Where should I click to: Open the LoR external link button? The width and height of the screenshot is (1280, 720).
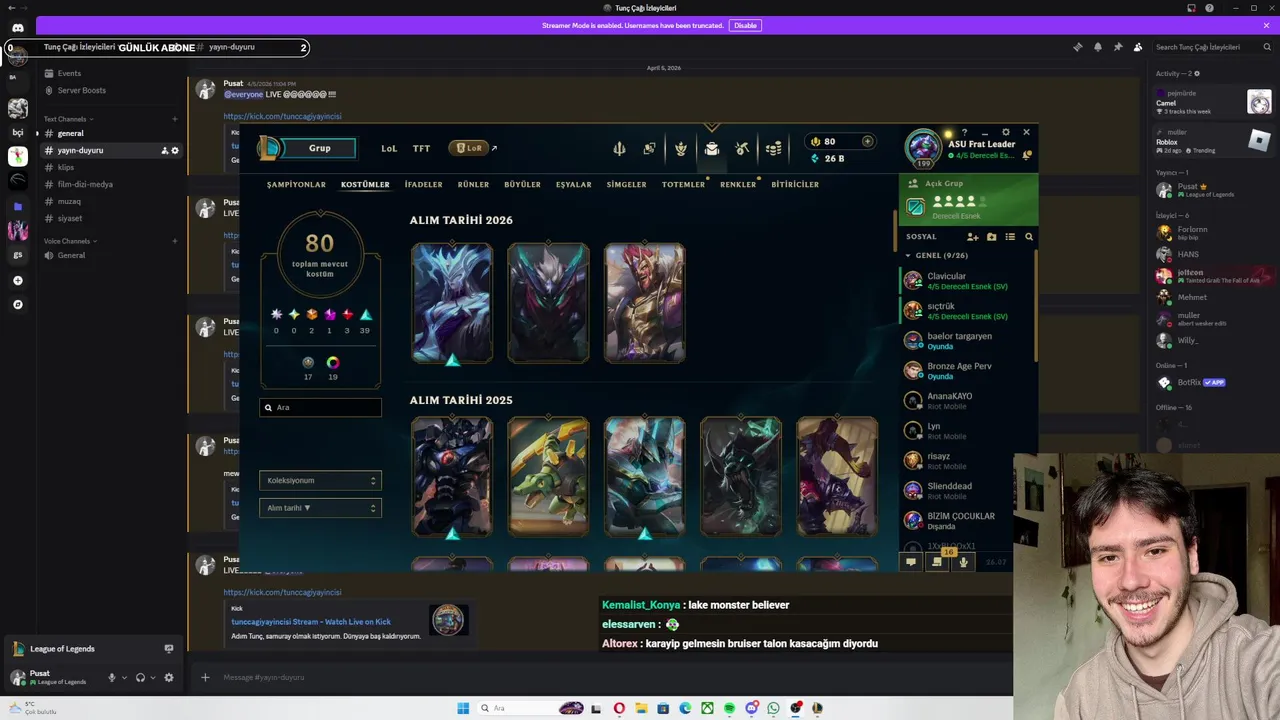(x=473, y=148)
